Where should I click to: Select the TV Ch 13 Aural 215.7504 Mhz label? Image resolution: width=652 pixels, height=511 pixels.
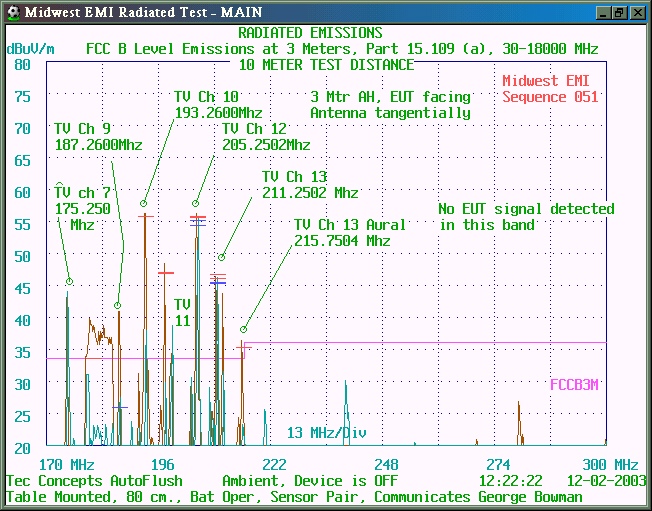click(x=342, y=232)
